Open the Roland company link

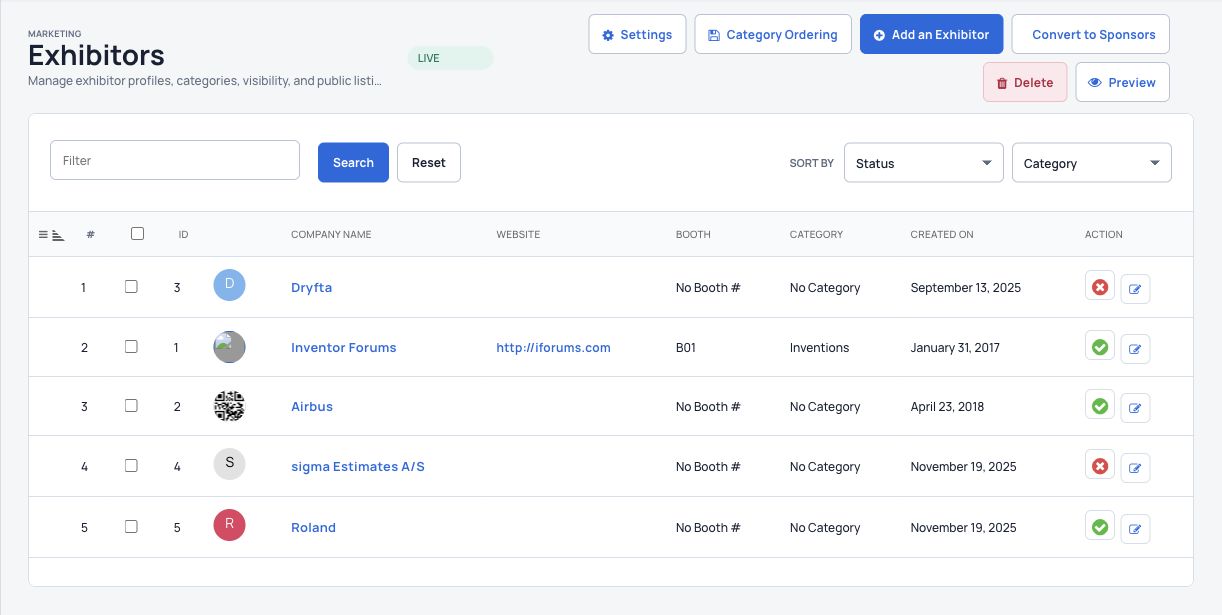click(x=313, y=528)
